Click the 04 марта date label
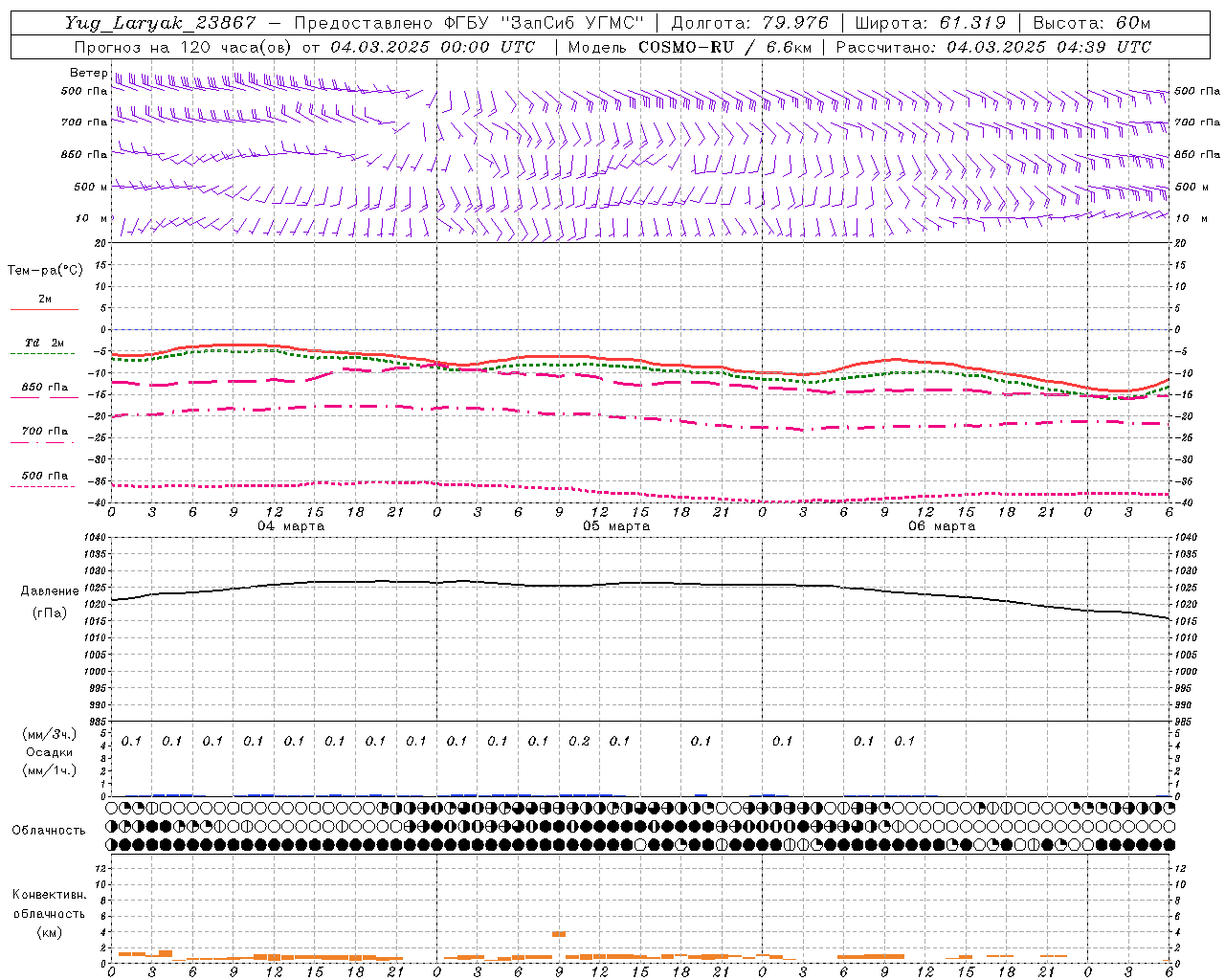Image resolution: width=1225 pixels, height=980 pixels. point(292,526)
